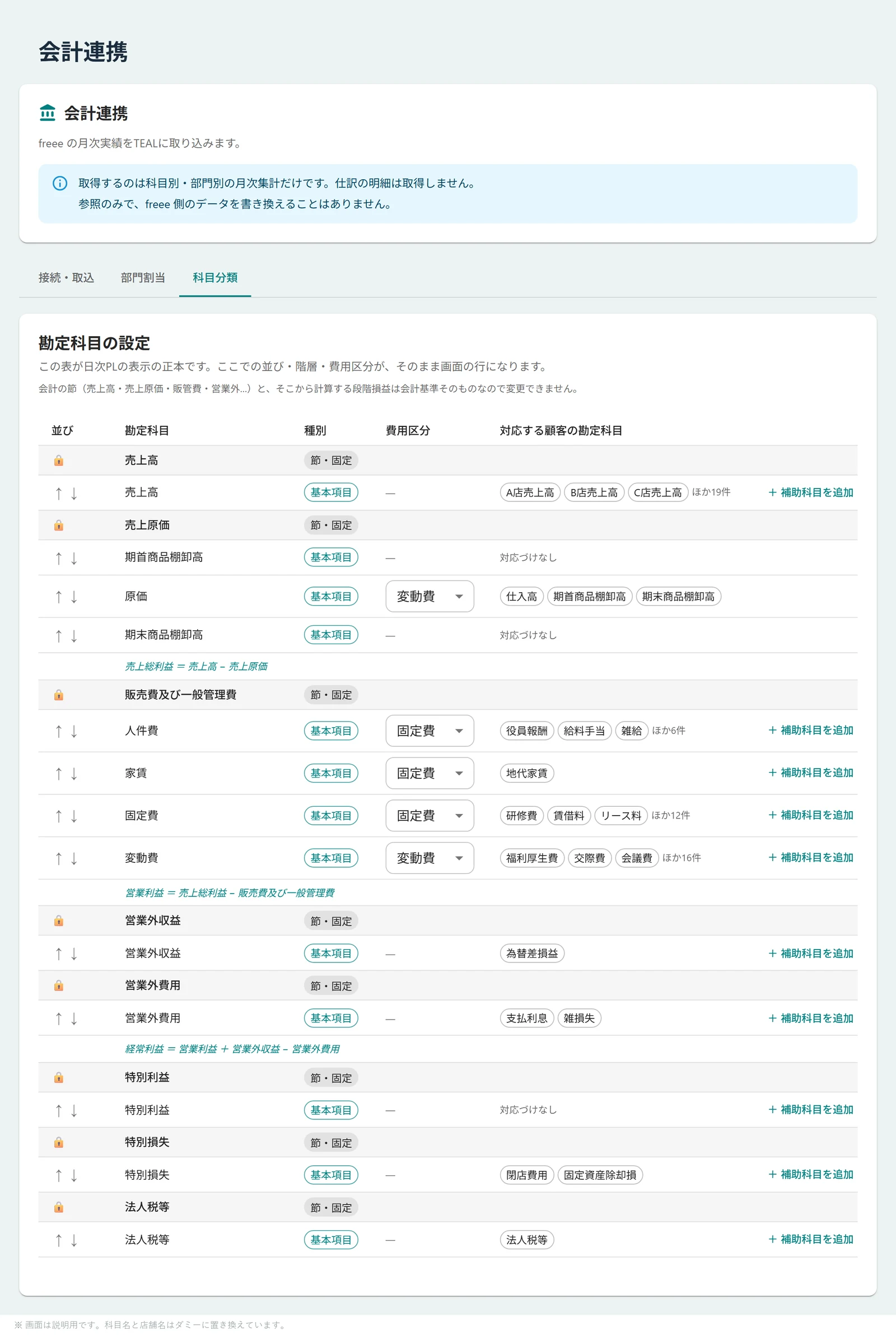Click up arrow on the 原価 row
The width and height of the screenshot is (896, 1335).
[58, 597]
